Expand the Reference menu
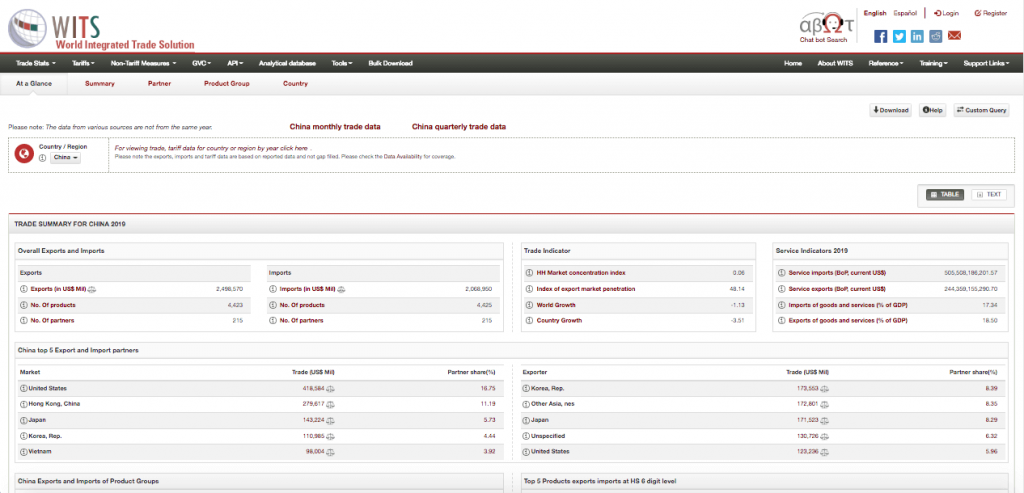Image resolution: width=1024 pixels, height=493 pixels. [886, 63]
